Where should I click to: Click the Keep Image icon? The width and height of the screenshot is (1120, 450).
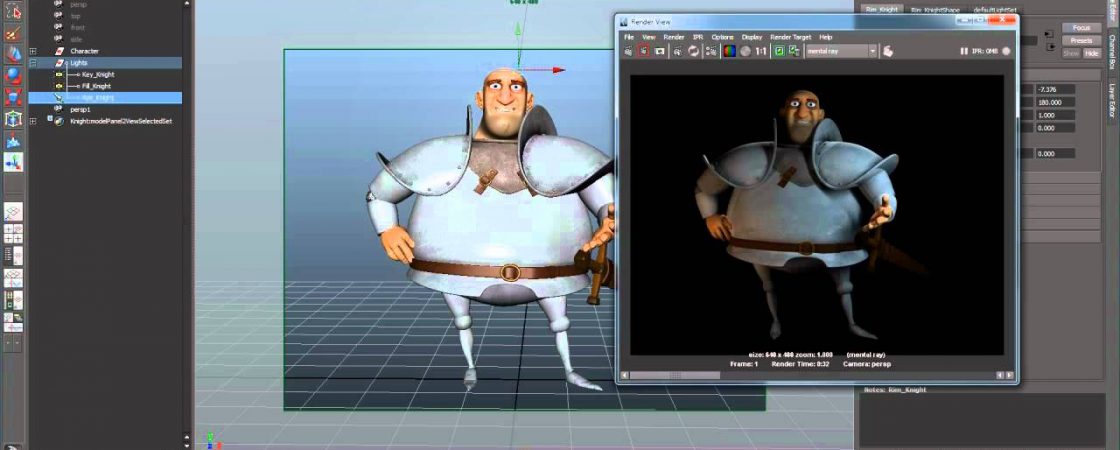(x=779, y=51)
